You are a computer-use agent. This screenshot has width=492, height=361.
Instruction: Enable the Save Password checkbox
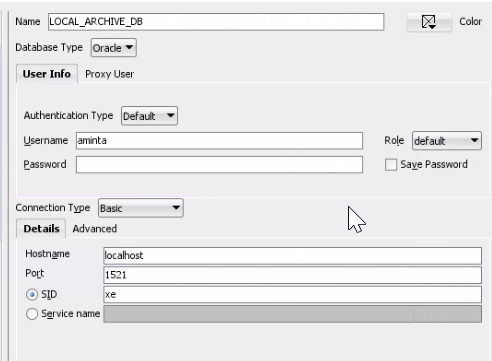pos(391,165)
